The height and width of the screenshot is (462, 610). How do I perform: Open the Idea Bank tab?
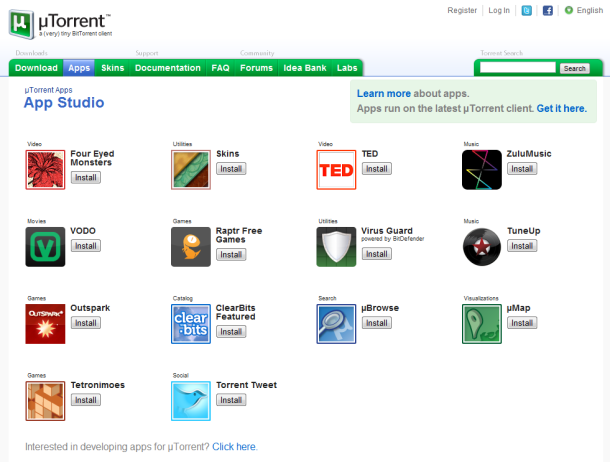coord(305,68)
